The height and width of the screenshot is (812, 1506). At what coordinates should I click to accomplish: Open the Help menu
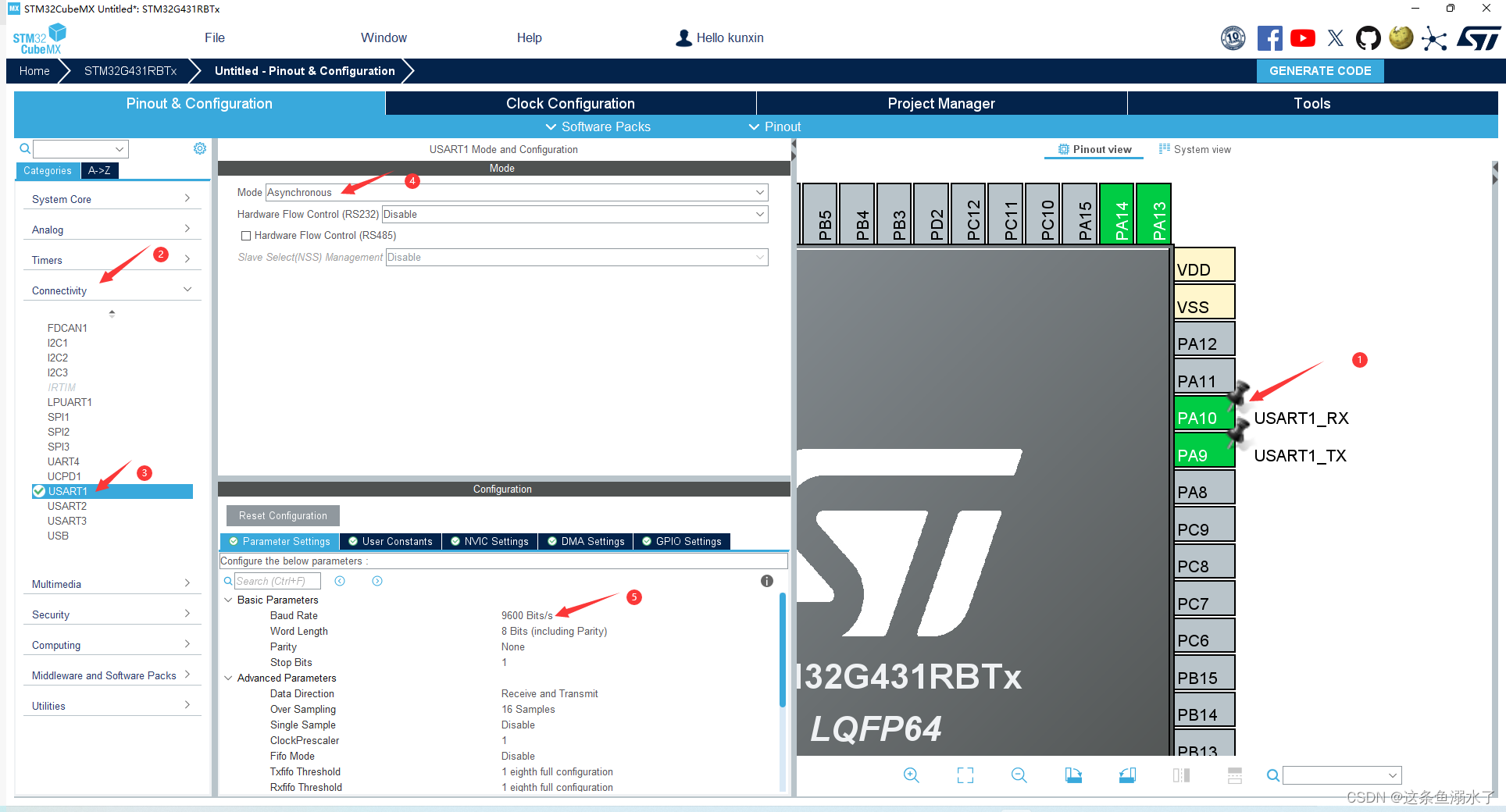[x=529, y=37]
